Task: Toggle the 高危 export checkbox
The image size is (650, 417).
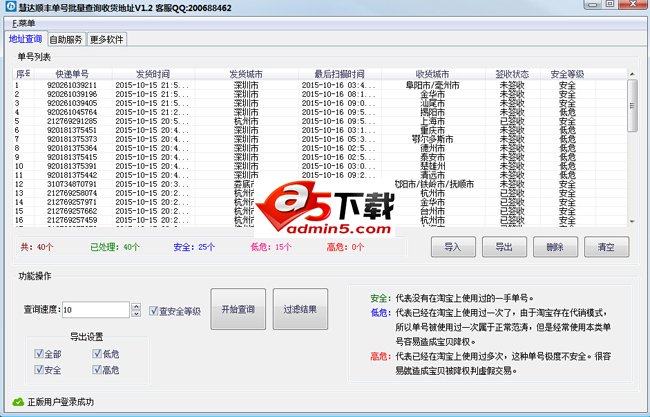Action: coord(97,369)
